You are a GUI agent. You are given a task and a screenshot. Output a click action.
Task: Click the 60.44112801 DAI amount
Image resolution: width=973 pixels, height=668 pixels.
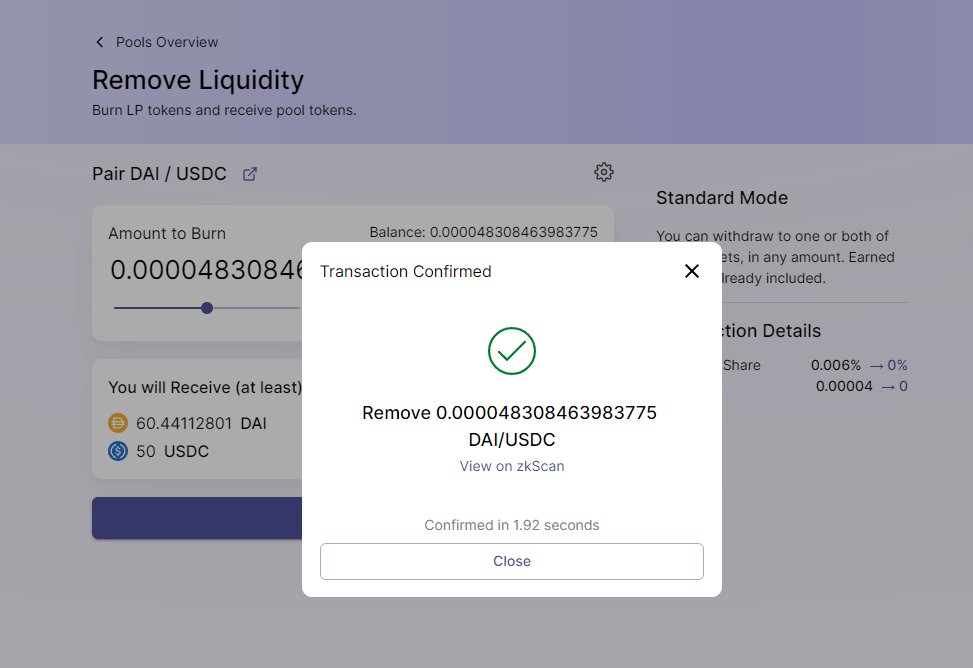point(201,423)
